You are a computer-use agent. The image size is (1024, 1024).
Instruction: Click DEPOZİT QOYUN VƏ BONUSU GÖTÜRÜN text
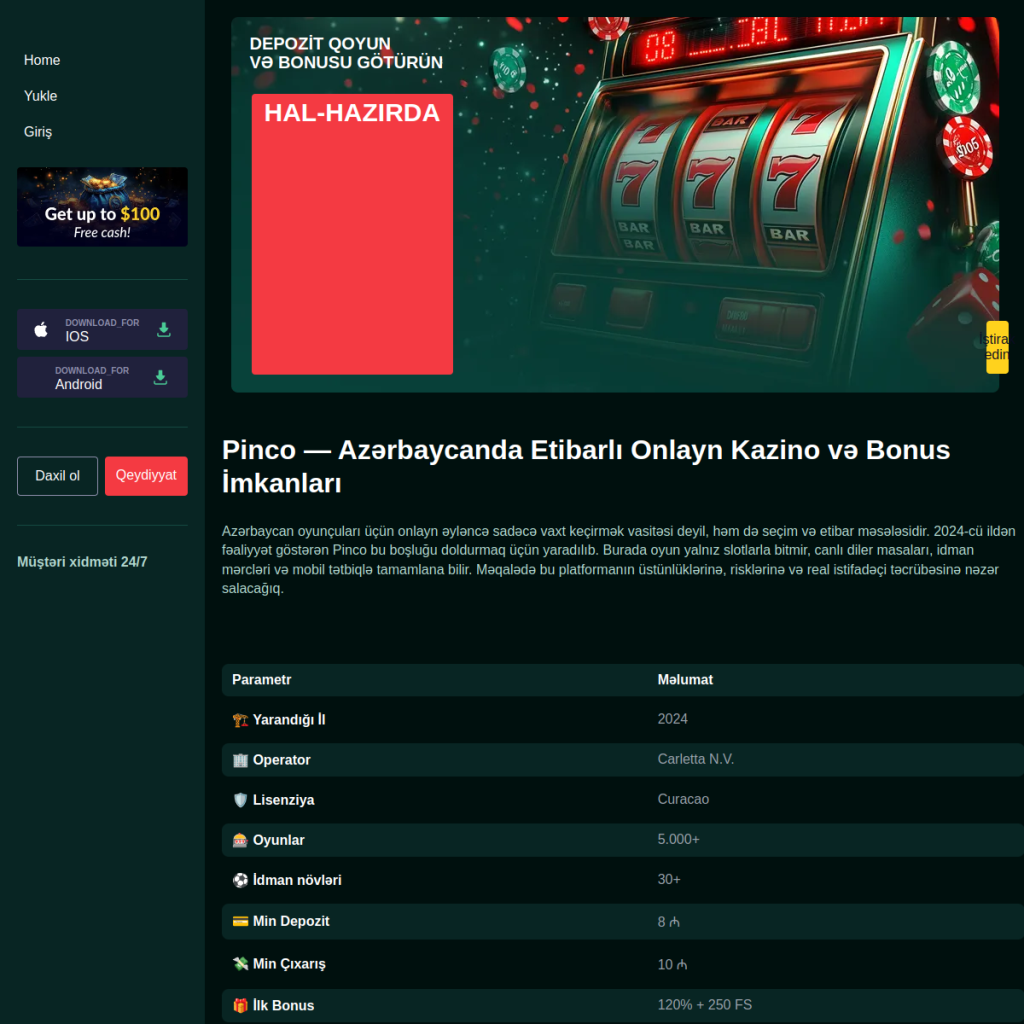coord(346,53)
